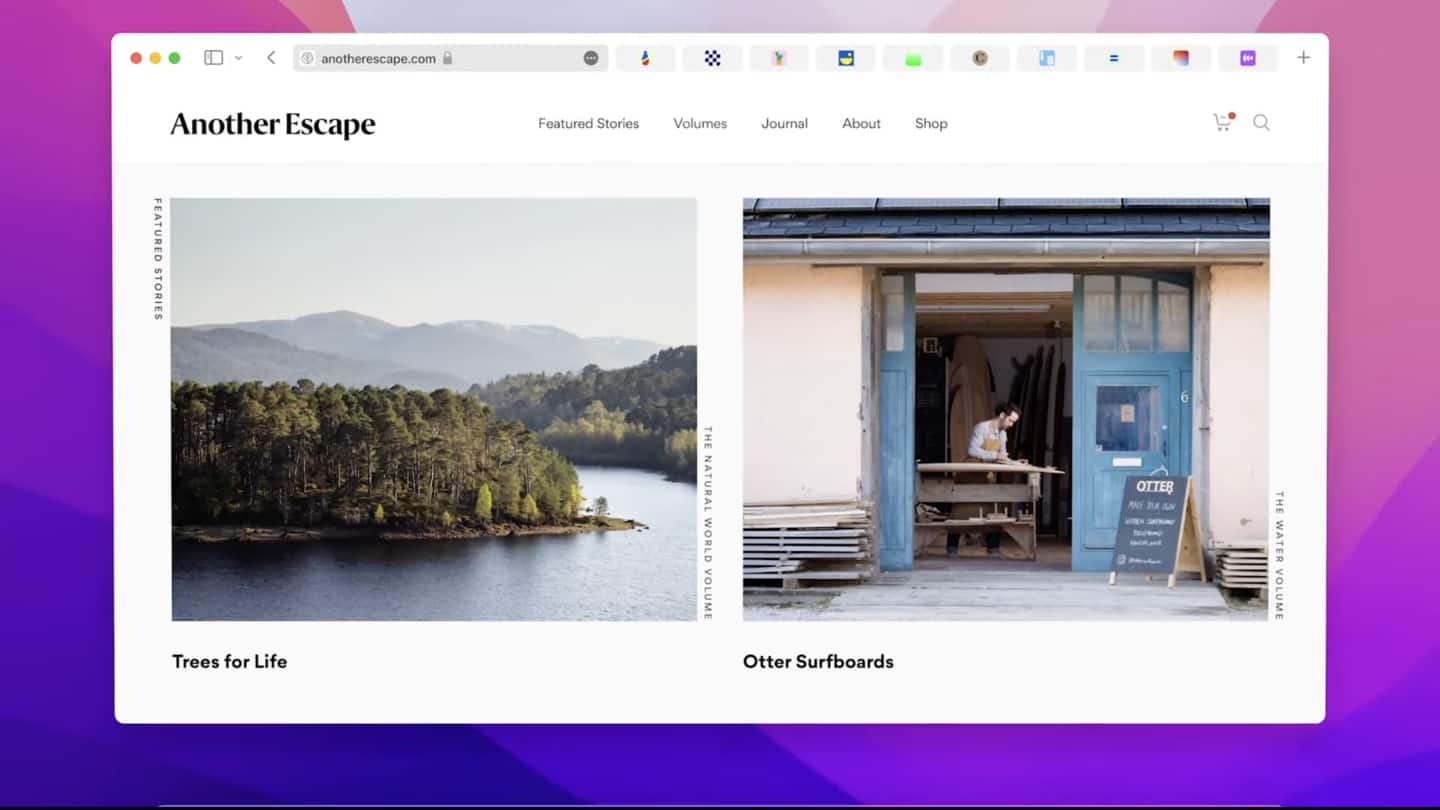Switch to the tab with green rectangle icon
This screenshot has height=810, width=1440.
pyautogui.click(x=913, y=58)
